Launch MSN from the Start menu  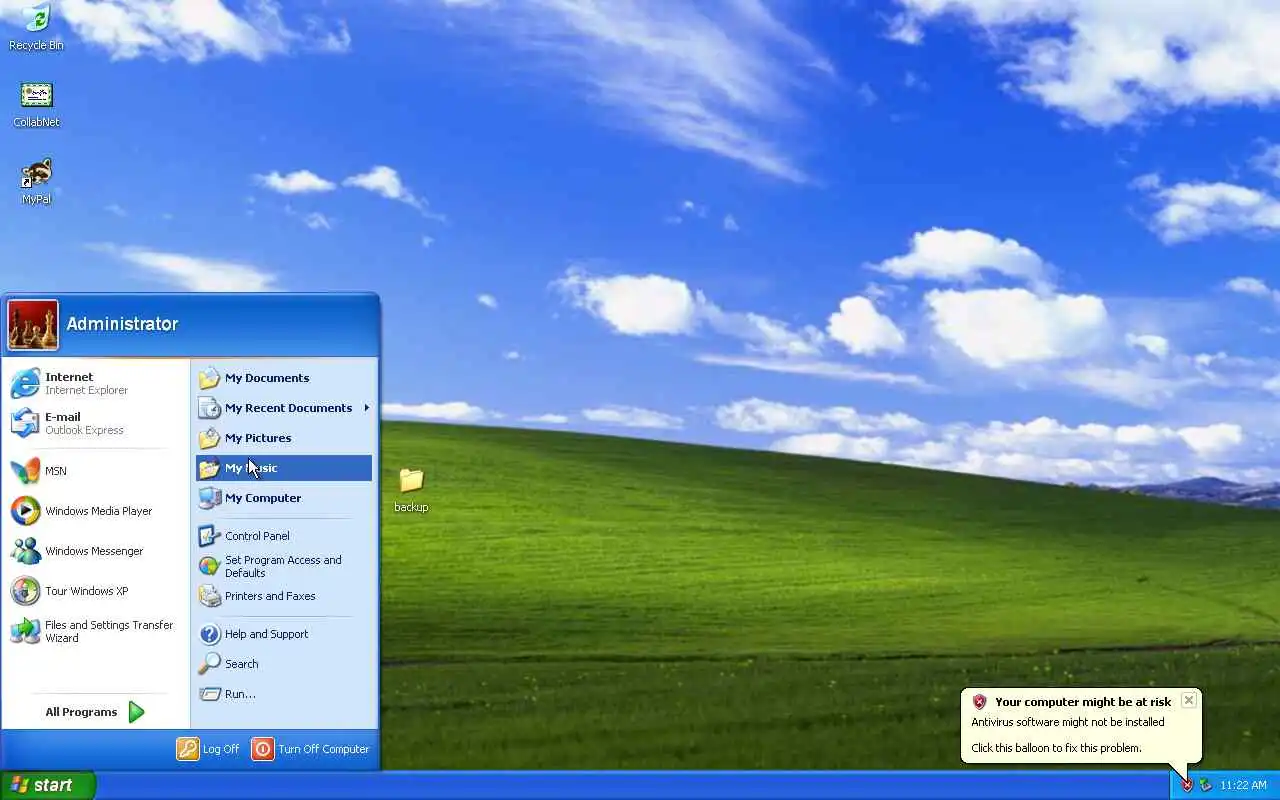click(95, 470)
